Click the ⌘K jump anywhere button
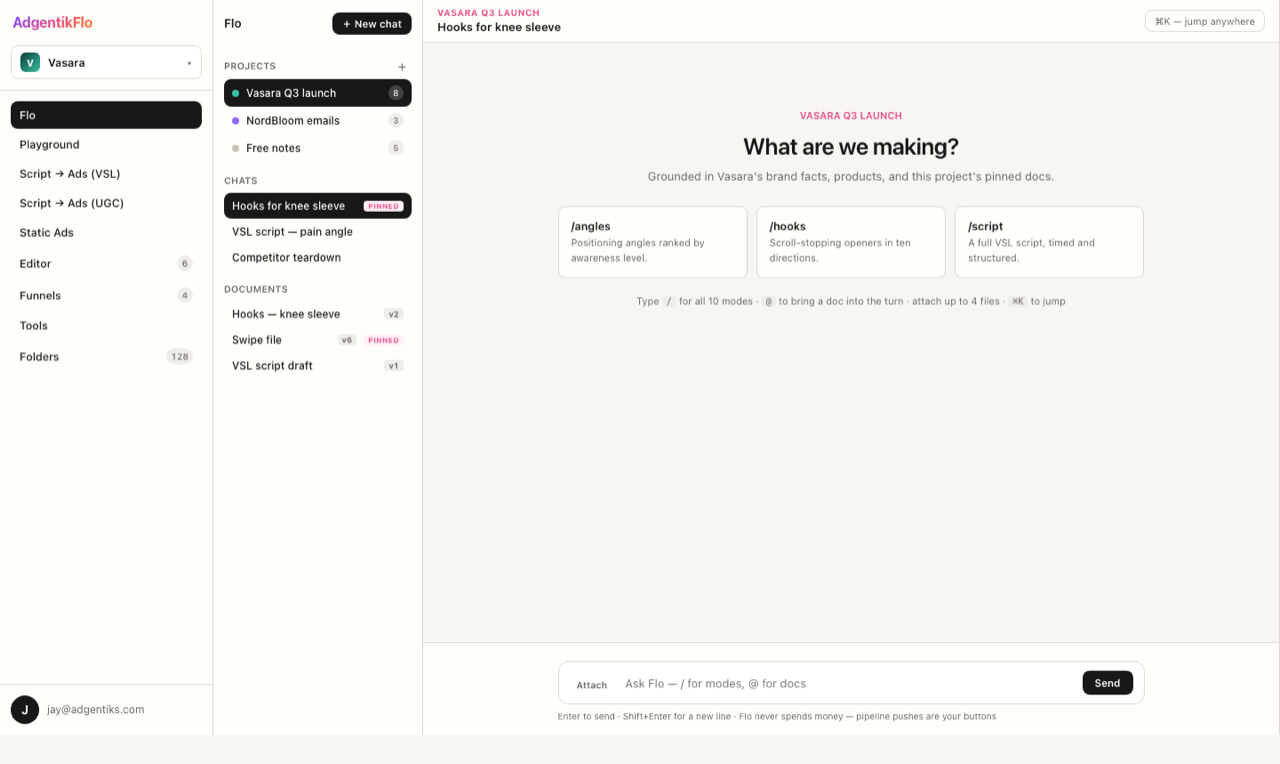The height and width of the screenshot is (764, 1280). point(1205,21)
